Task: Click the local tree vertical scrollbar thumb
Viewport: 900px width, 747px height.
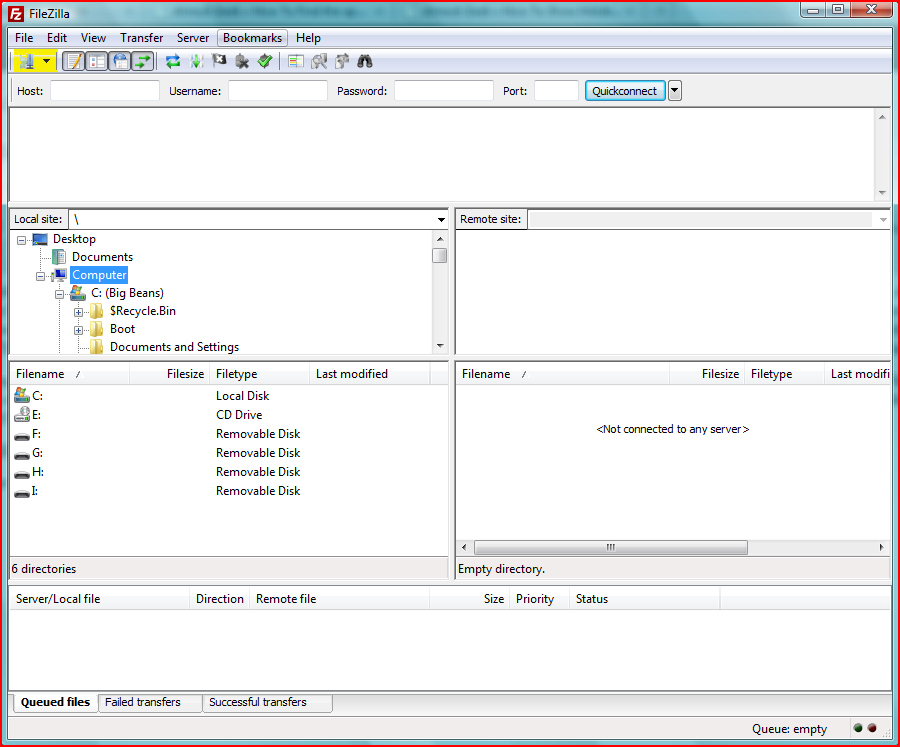Action: 440,256
